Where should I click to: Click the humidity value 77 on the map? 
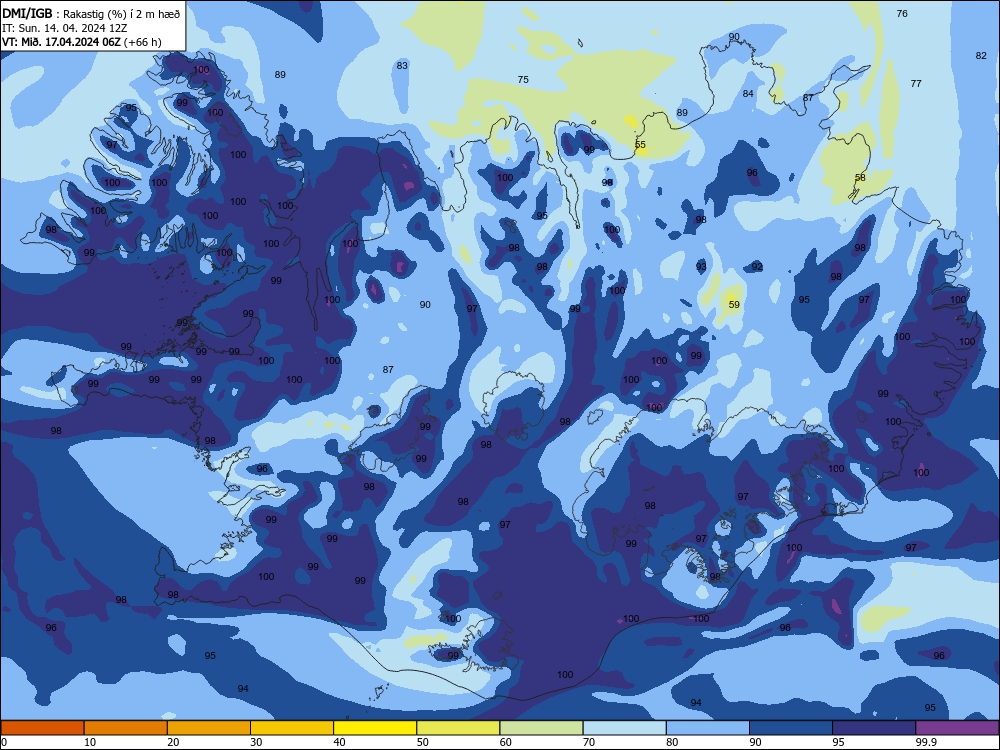tap(916, 84)
